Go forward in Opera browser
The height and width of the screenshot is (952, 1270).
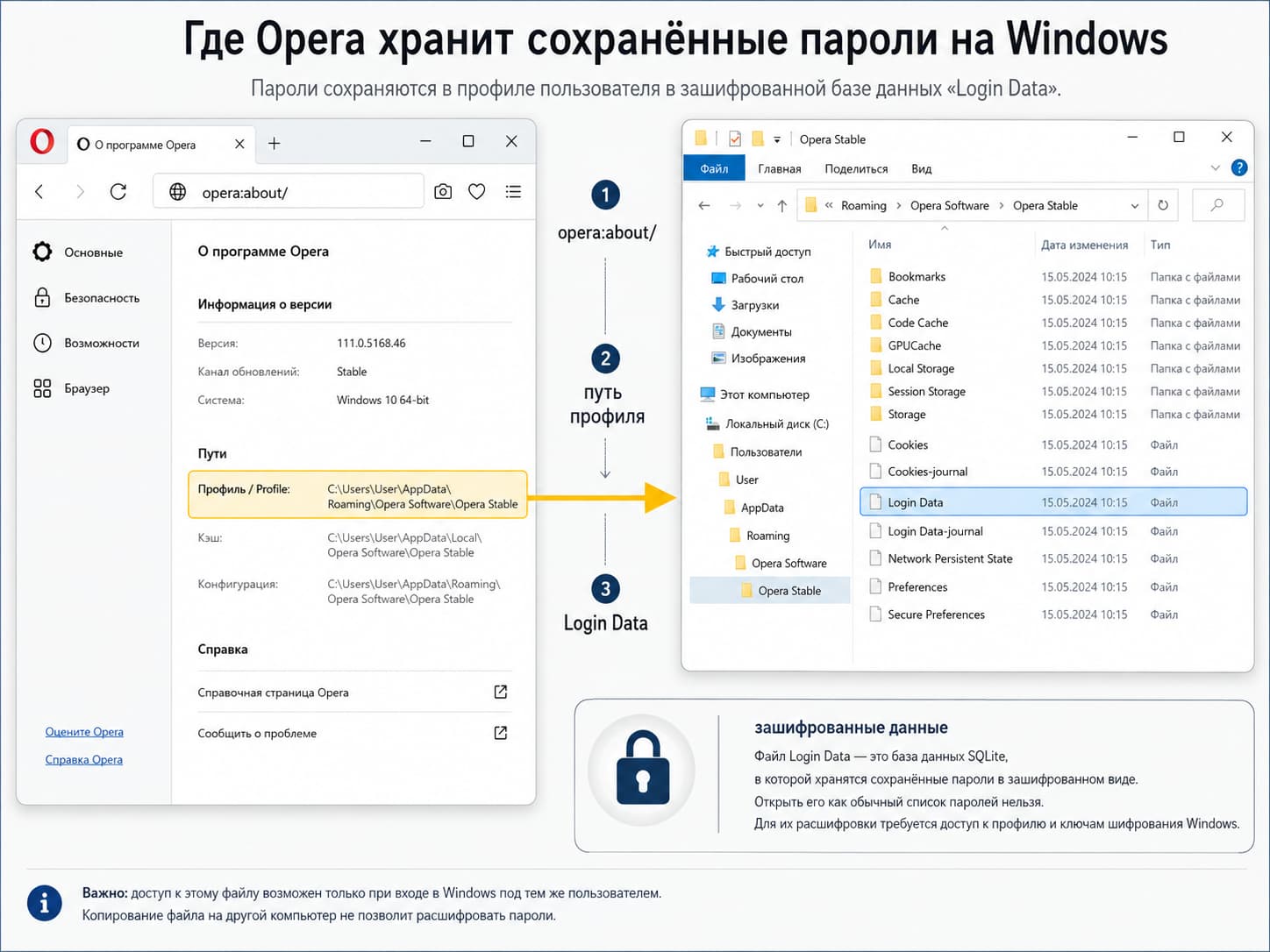tap(81, 191)
